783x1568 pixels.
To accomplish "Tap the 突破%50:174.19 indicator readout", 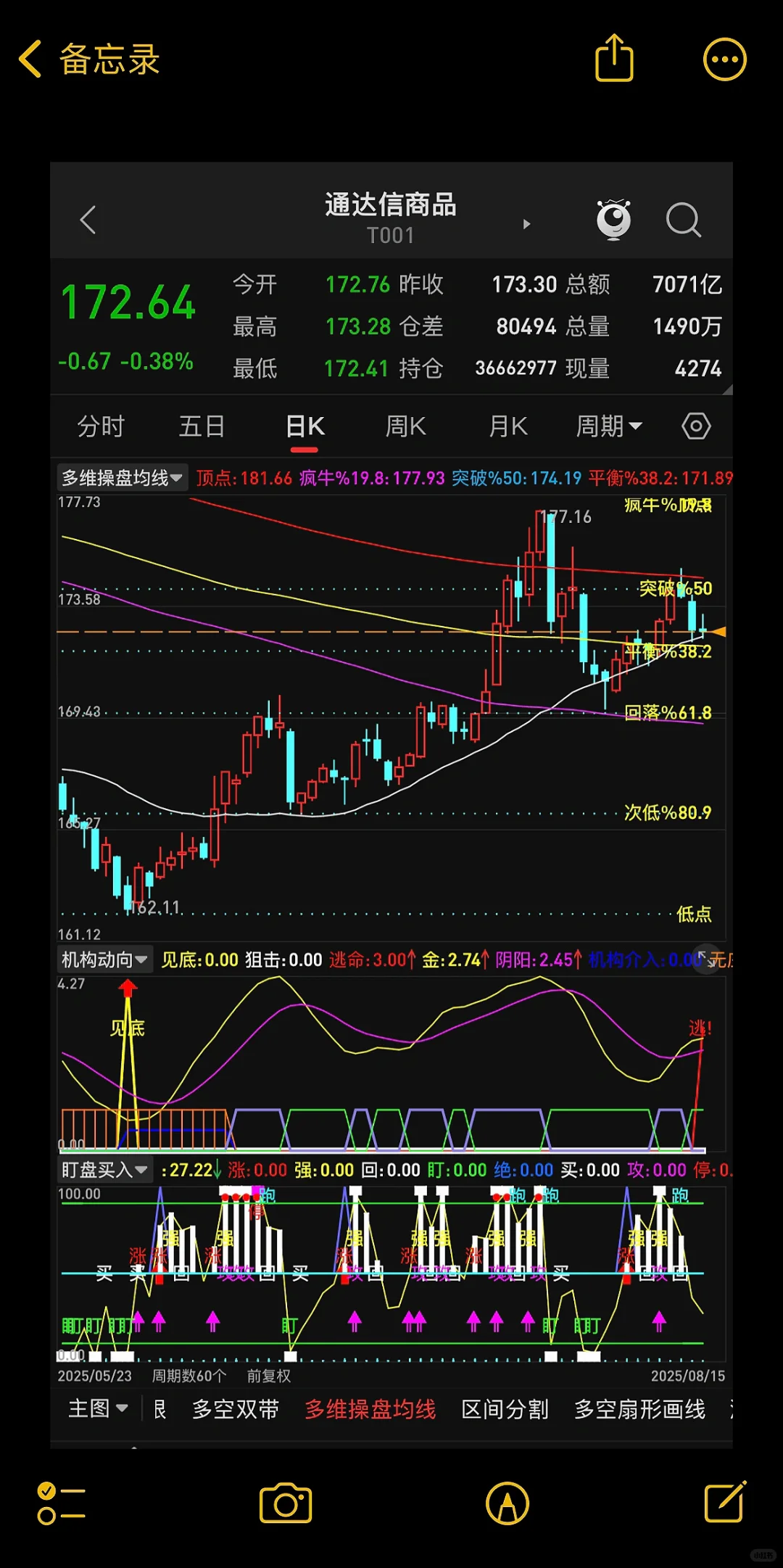I will [516, 479].
